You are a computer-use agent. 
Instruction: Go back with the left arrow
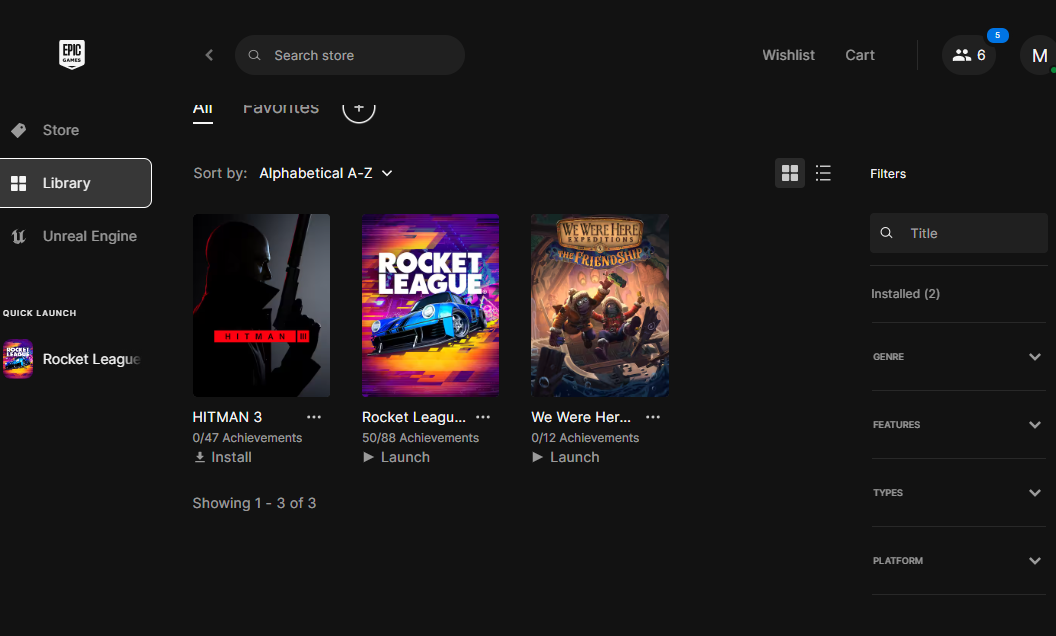209,55
